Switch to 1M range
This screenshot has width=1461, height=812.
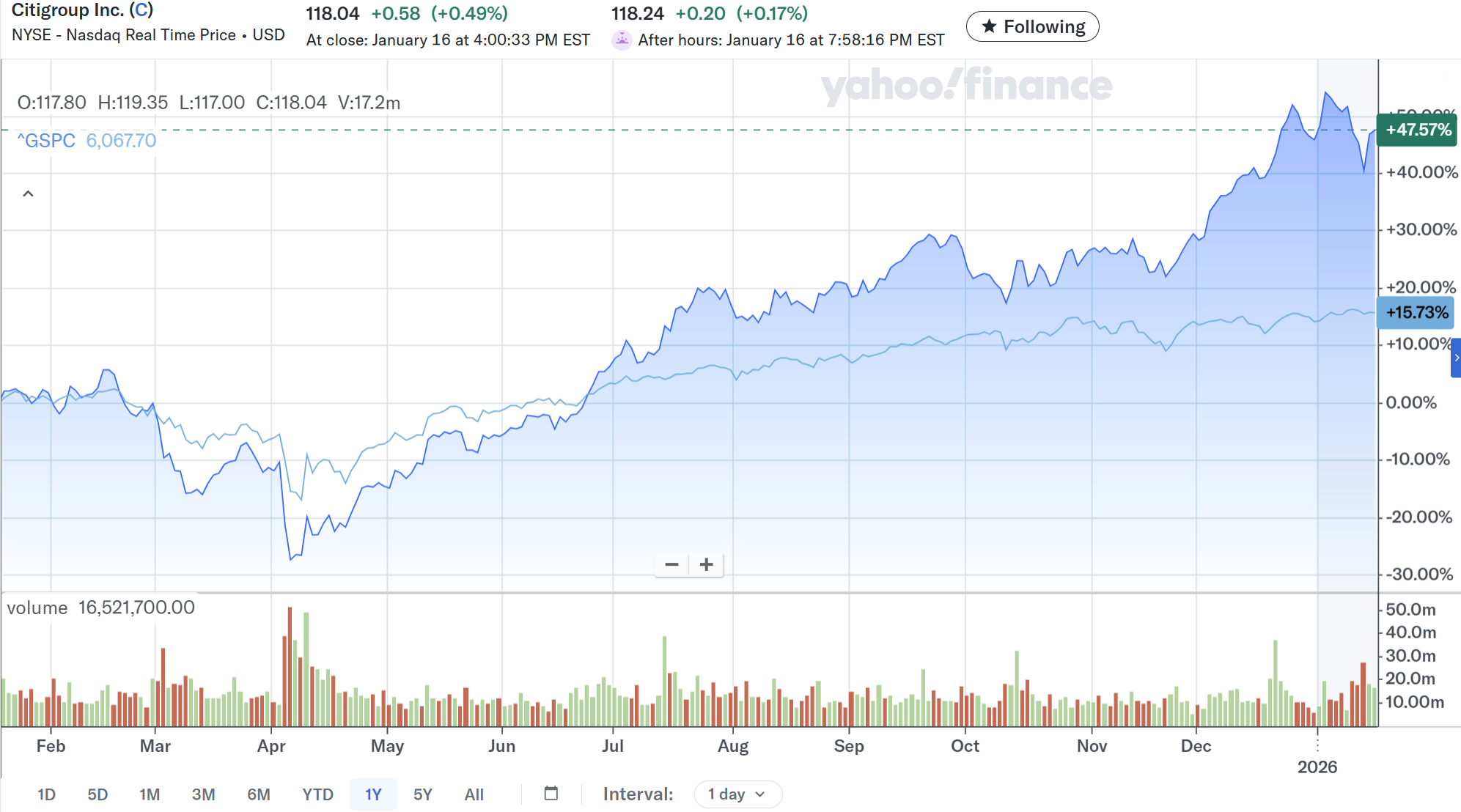pyautogui.click(x=150, y=794)
